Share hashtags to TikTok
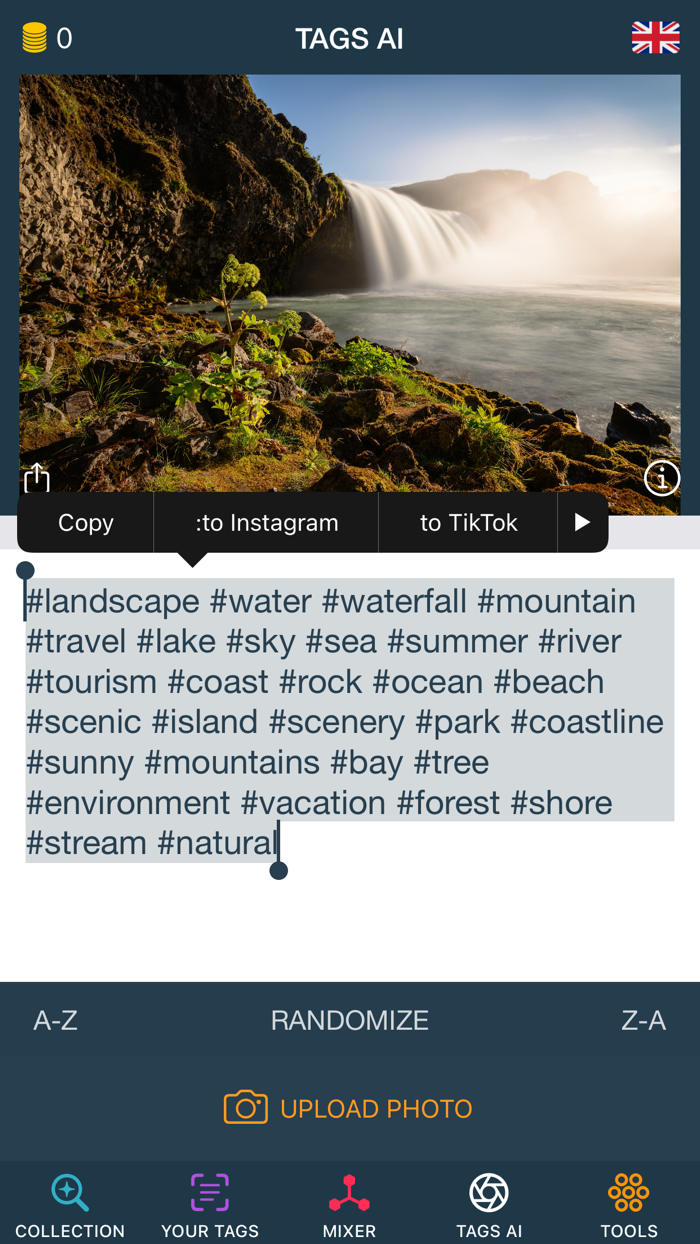 coord(466,522)
